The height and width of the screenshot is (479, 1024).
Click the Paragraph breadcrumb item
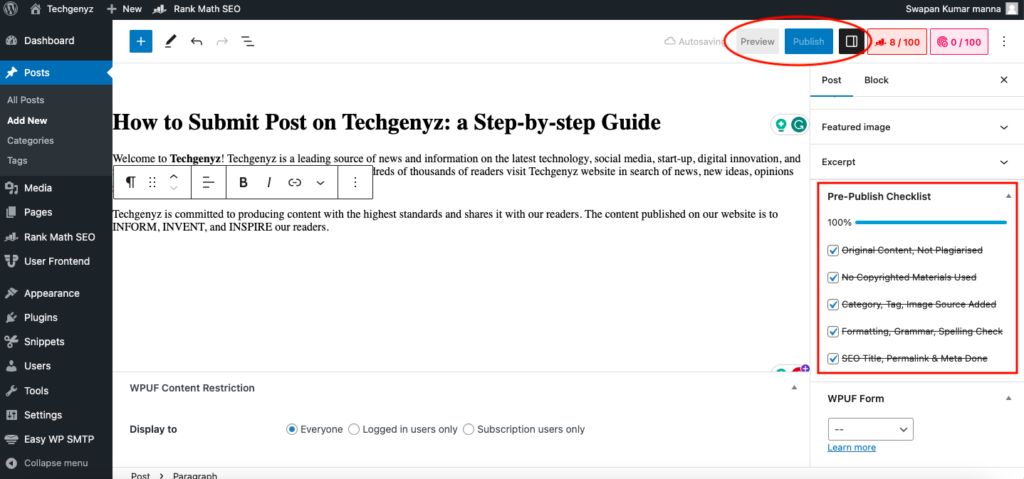point(195,475)
